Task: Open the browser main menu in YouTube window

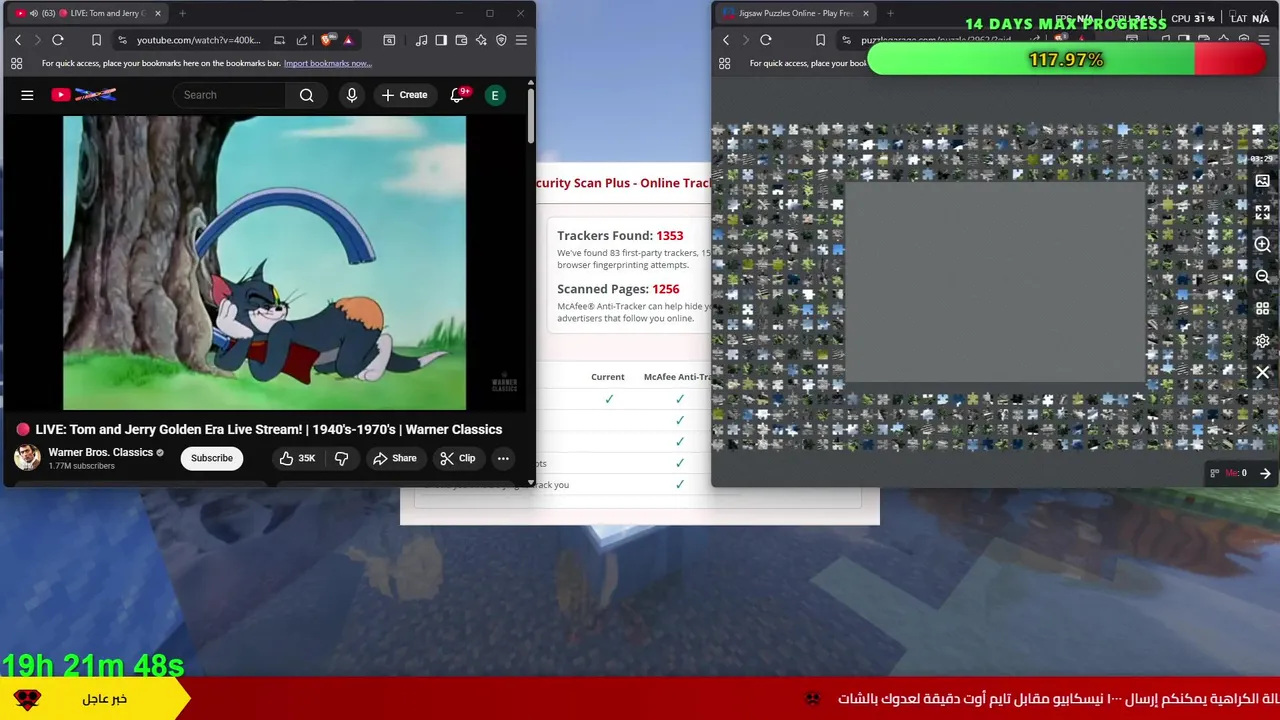Action: pos(521,40)
